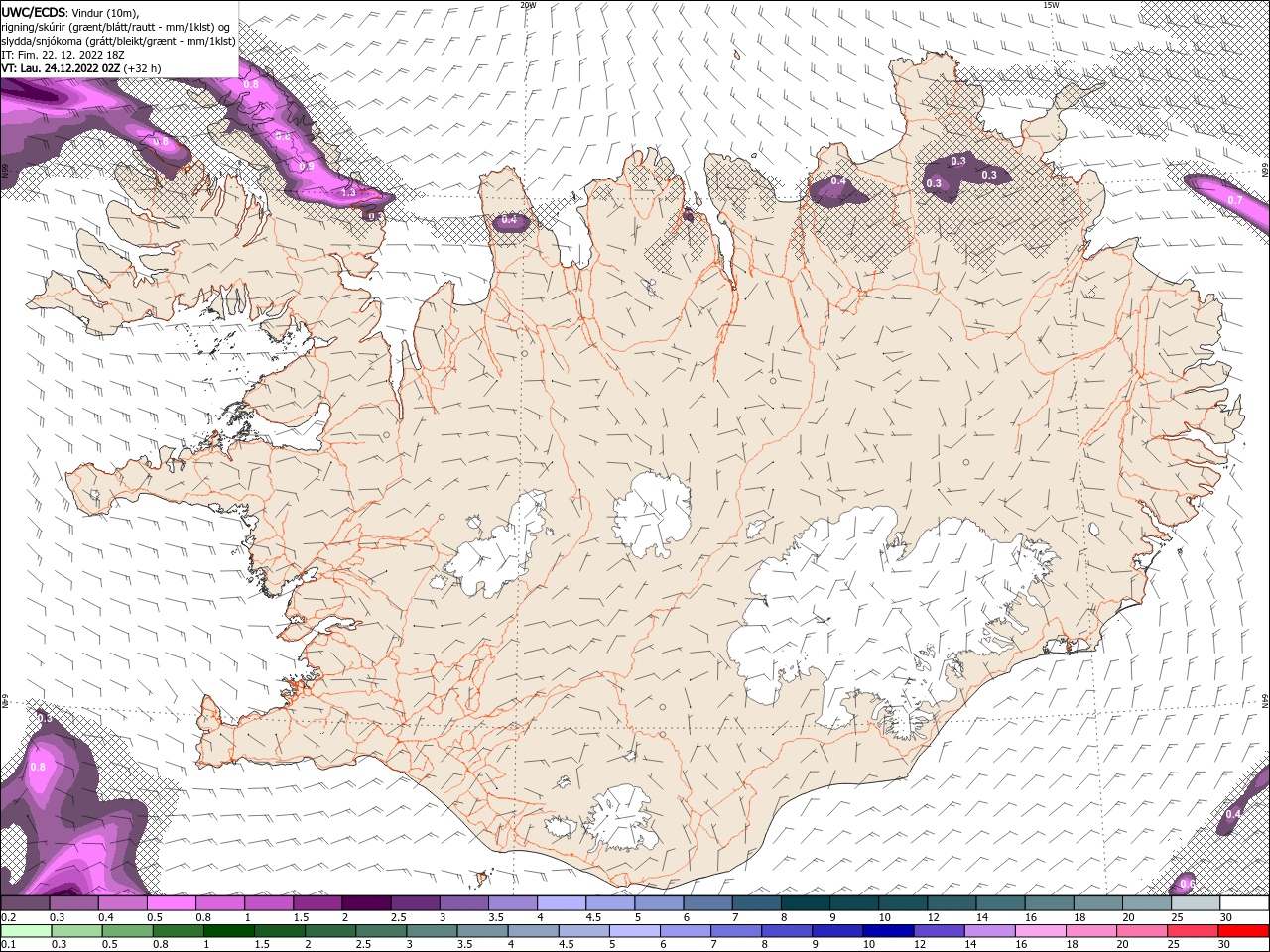Pick the pale green 0.1 swatch on rain scale
The image size is (1270, 952).
pyautogui.click(x=25, y=930)
